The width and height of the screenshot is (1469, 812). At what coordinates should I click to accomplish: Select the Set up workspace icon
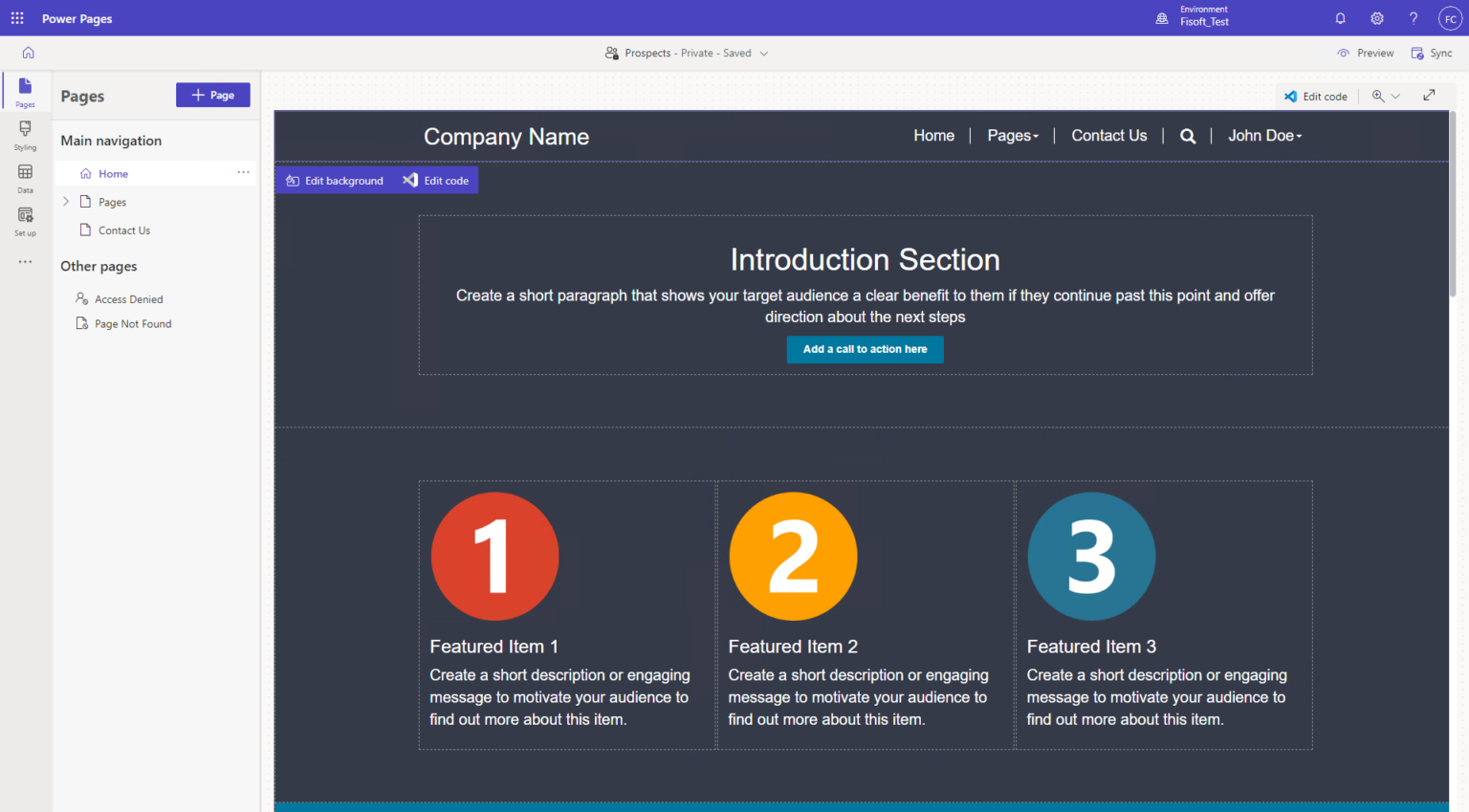(x=25, y=221)
